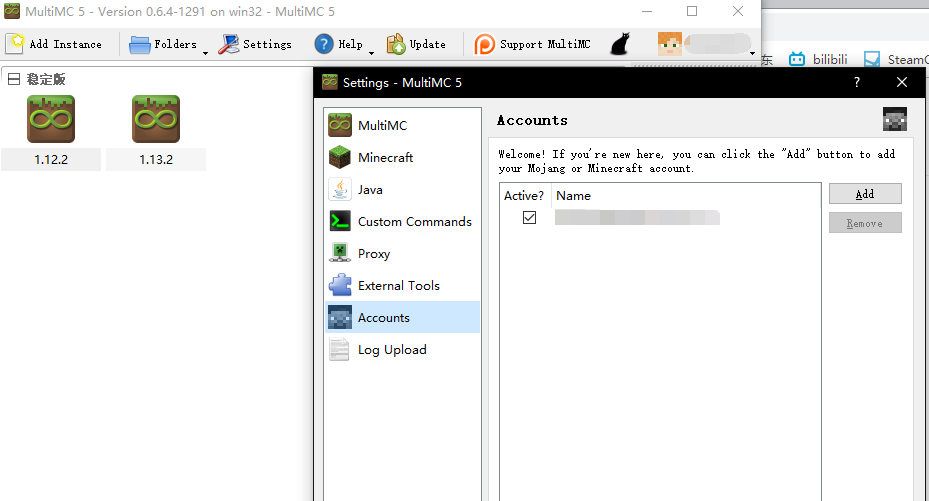929x501 pixels.
Task: Click the account avatar head icon
Action: (x=669, y=44)
